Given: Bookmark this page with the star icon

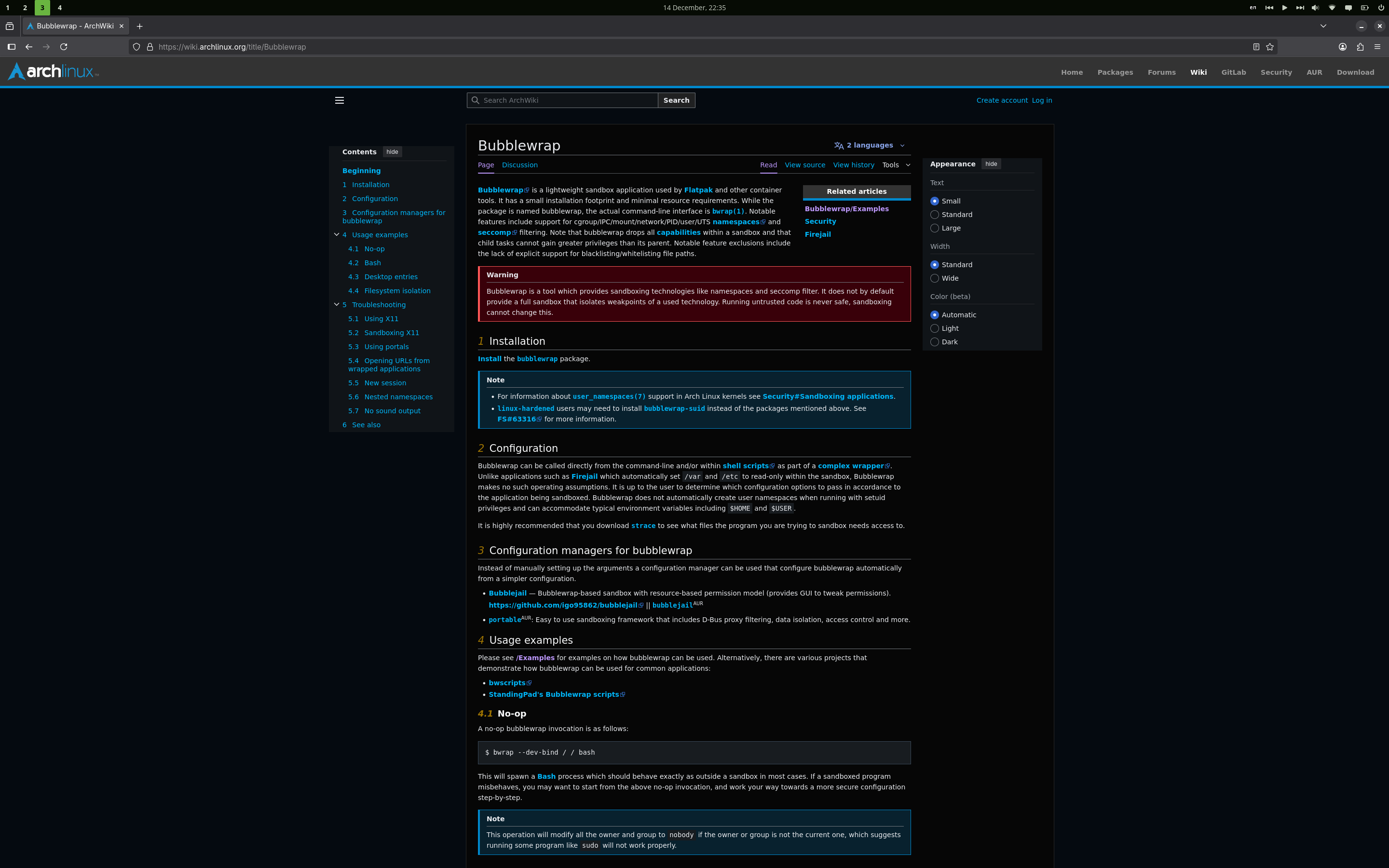Looking at the screenshot, I should pyautogui.click(x=1269, y=47).
